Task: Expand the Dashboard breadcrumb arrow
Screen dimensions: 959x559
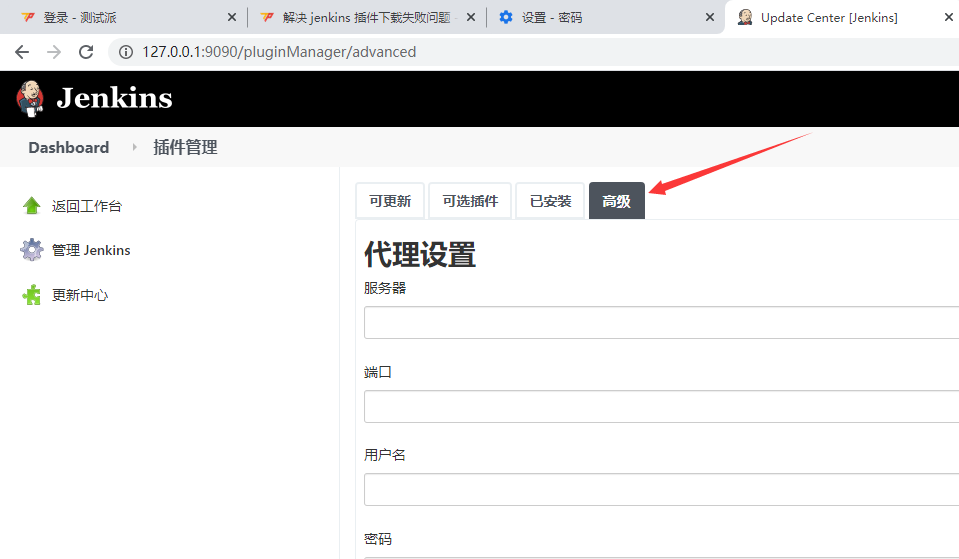Action: pyautogui.click(x=134, y=148)
